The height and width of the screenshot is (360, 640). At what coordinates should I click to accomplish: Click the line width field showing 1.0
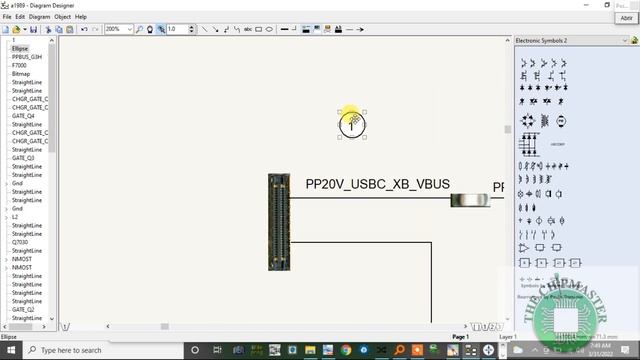[177, 29]
